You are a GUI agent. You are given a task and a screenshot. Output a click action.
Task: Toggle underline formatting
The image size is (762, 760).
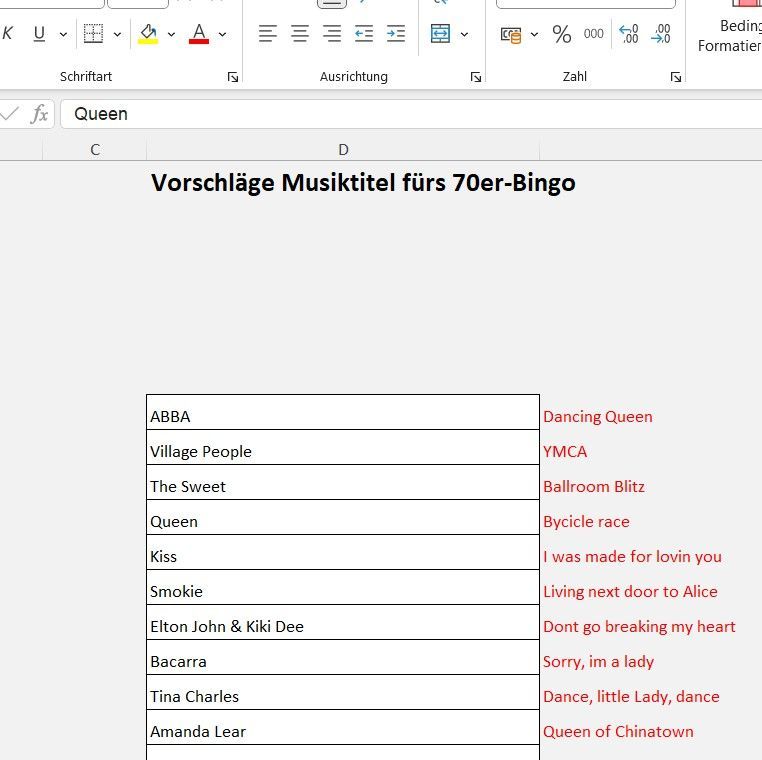(x=39, y=34)
